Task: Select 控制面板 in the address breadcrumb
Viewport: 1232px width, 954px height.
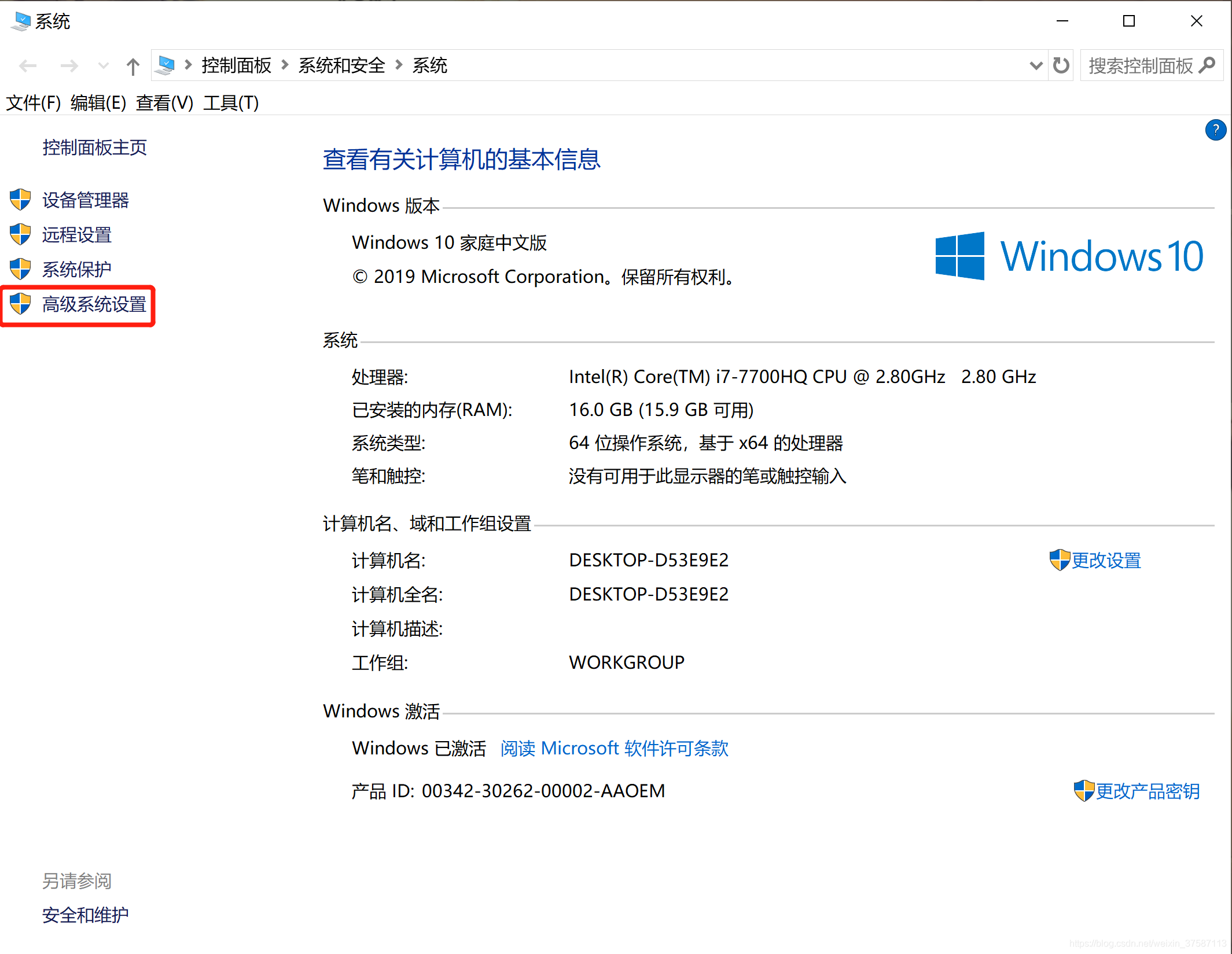Action: (236, 65)
